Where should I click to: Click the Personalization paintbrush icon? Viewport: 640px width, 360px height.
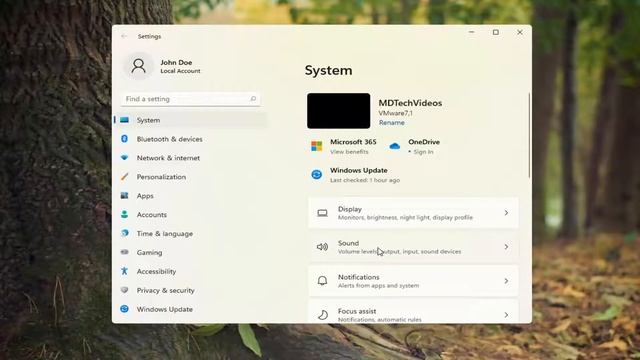pyautogui.click(x=124, y=177)
